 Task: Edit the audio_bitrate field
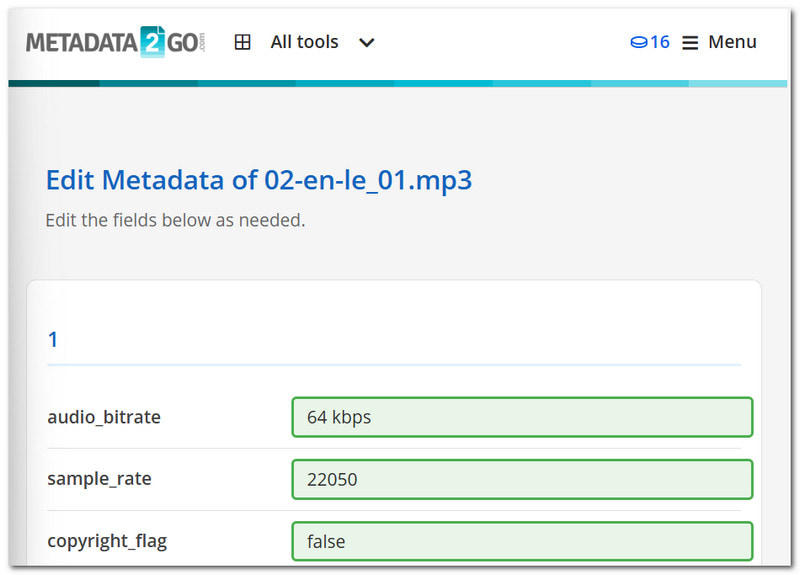(x=522, y=417)
